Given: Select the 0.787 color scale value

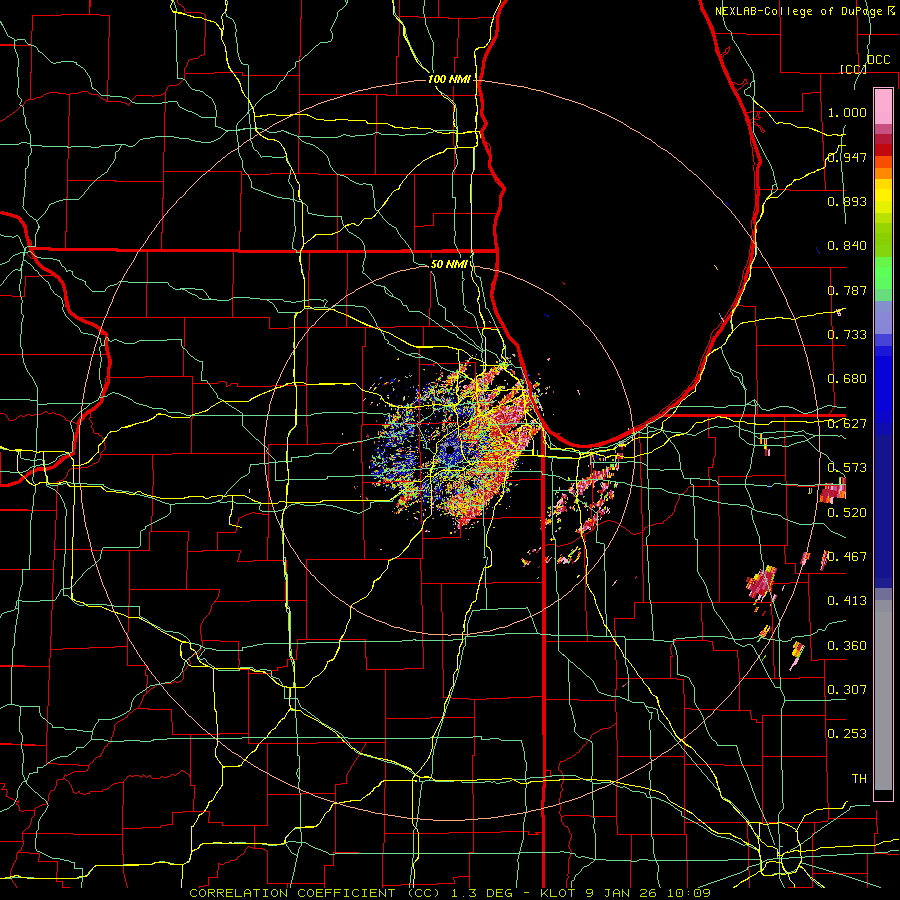Looking at the screenshot, I should pyautogui.click(x=847, y=290).
